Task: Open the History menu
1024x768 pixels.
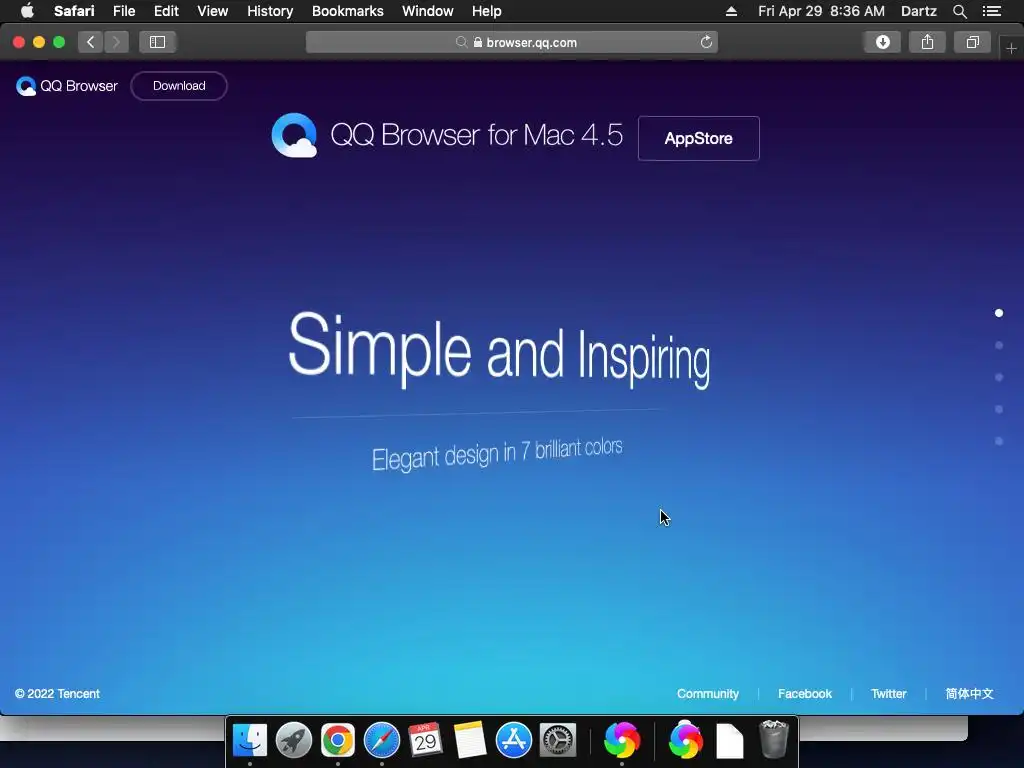Action: coord(270,11)
